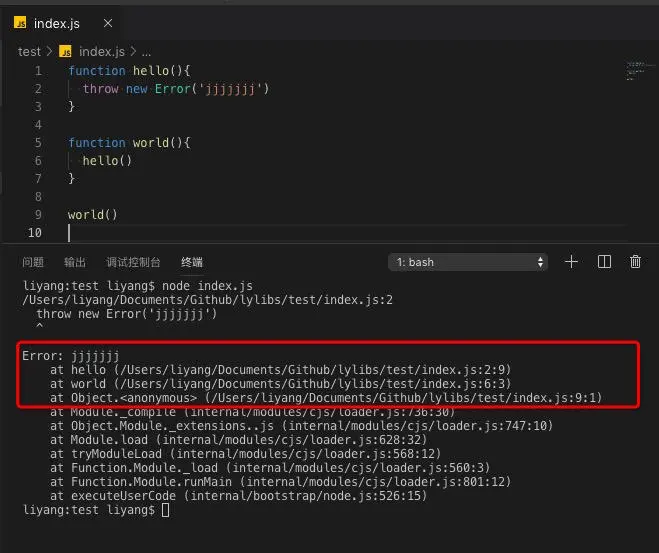Click the Object.Module._extensions..js stack line
Image resolution: width=659 pixels, height=553 pixels.
point(301,426)
